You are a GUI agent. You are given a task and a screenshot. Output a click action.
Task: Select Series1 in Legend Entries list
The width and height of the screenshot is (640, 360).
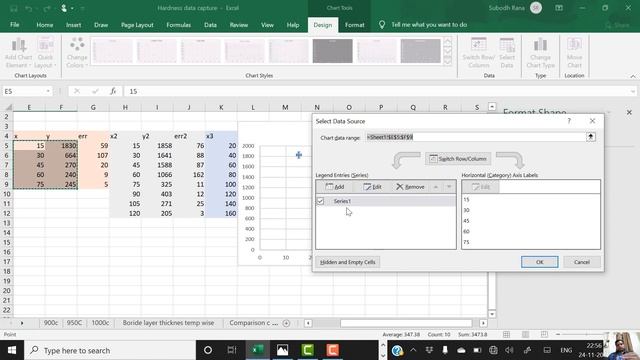tap(342, 201)
